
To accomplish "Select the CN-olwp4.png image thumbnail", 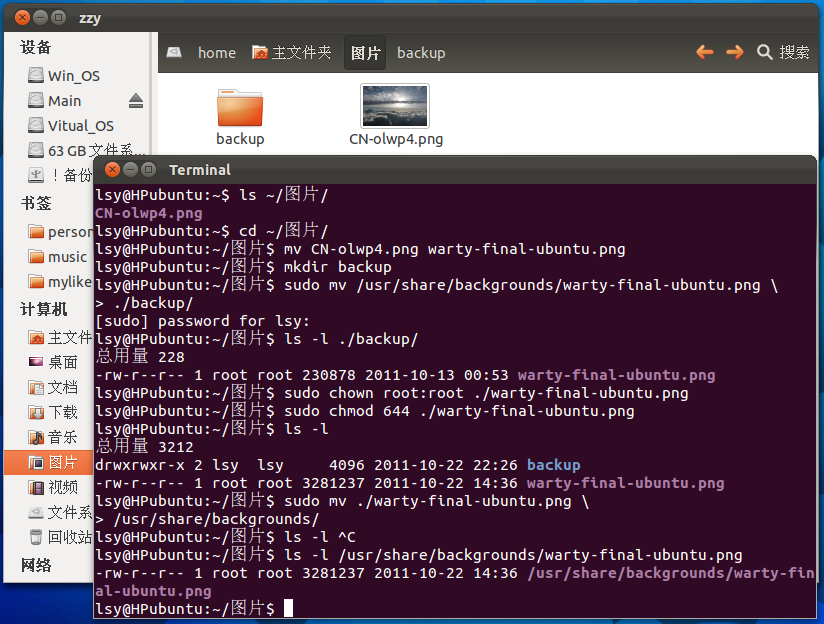I will [395, 106].
